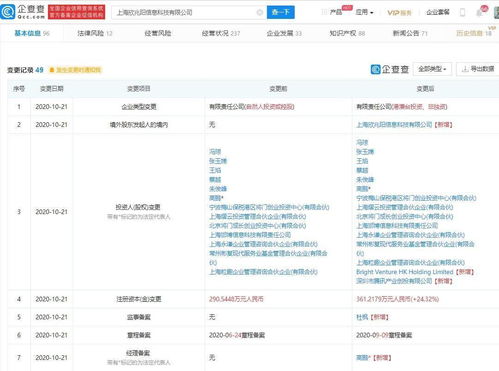The image size is (499, 371).
Task: Open 上海欣兆阳信息科技有限公司 link in row 2
Action: pos(394,125)
